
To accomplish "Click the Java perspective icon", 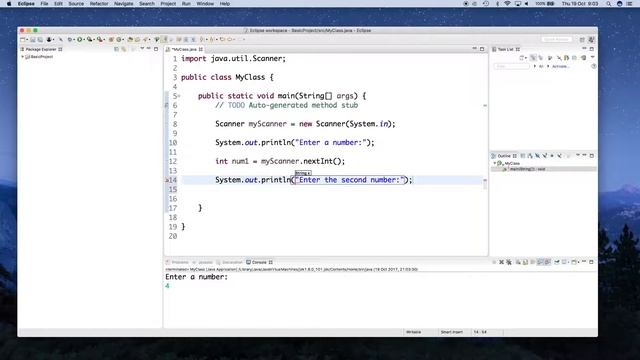I will tap(591, 40).
